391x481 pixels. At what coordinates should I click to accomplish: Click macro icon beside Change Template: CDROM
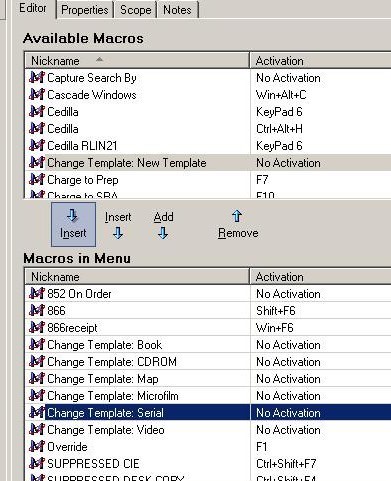37,362
